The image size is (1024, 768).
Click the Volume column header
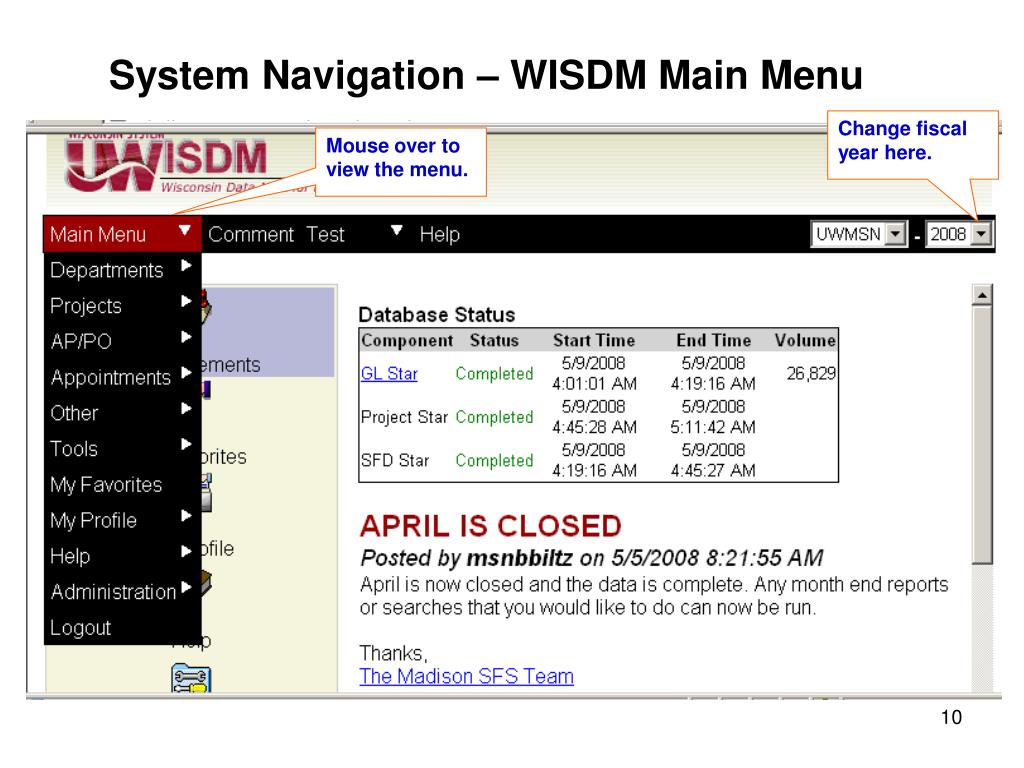(805, 340)
